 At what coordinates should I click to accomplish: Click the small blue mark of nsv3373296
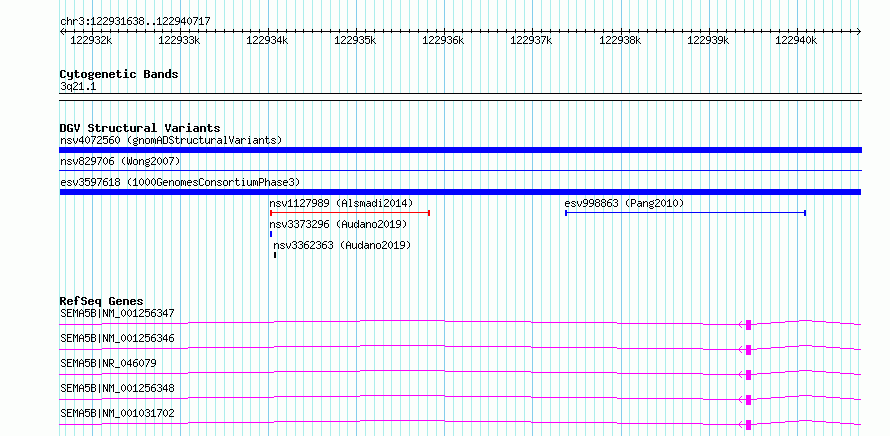(271, 234)
